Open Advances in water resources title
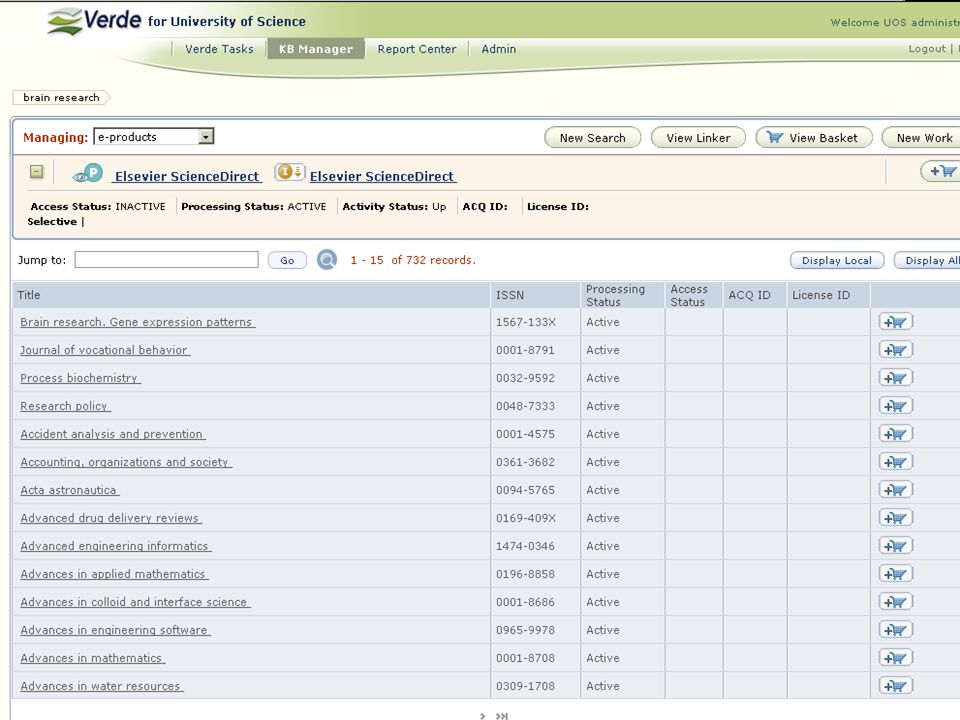The height and width of the screenshot is (720, 960). 102,686
